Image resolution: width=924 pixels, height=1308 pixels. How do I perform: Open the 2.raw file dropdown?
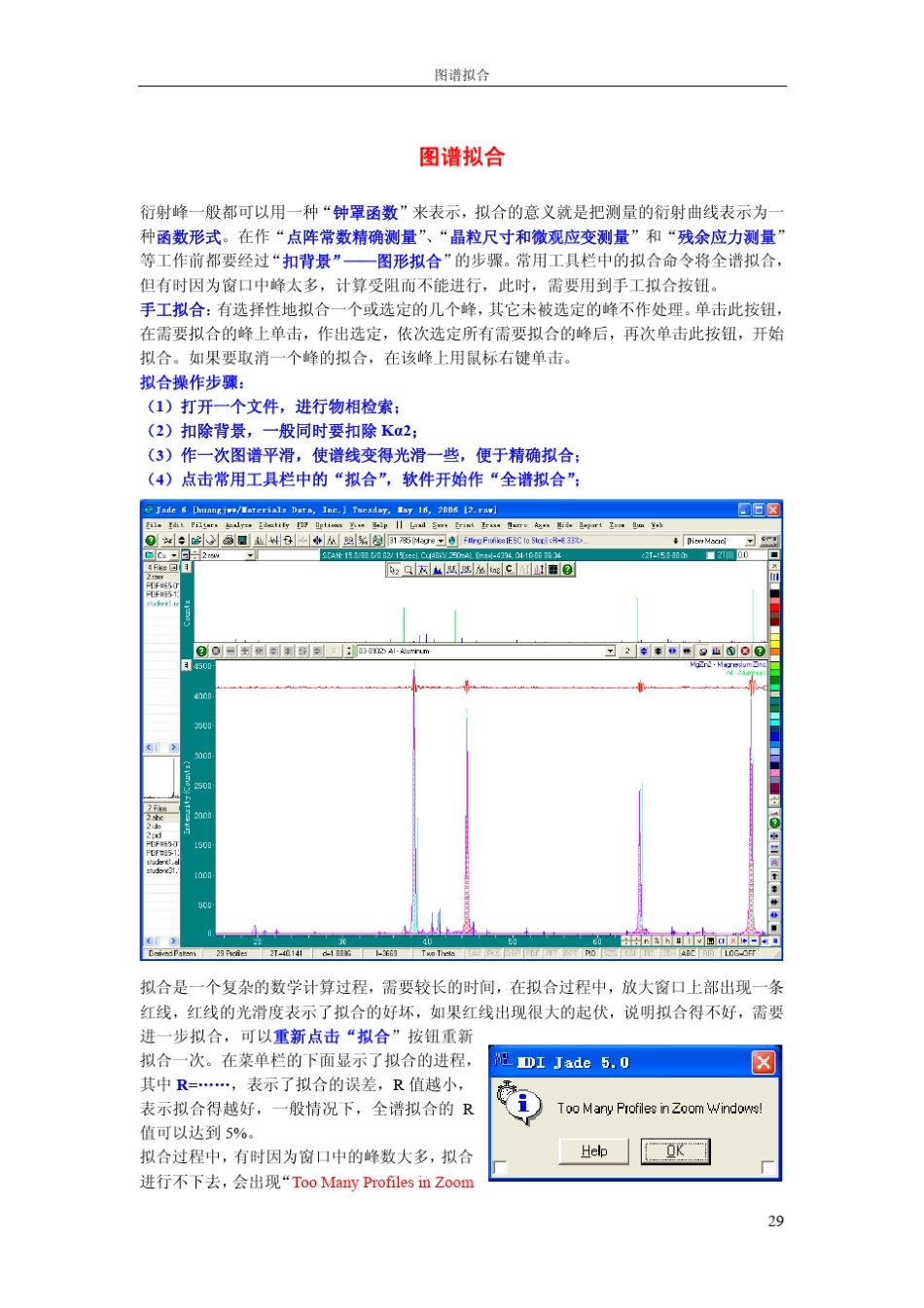click(x=250, y=555)
